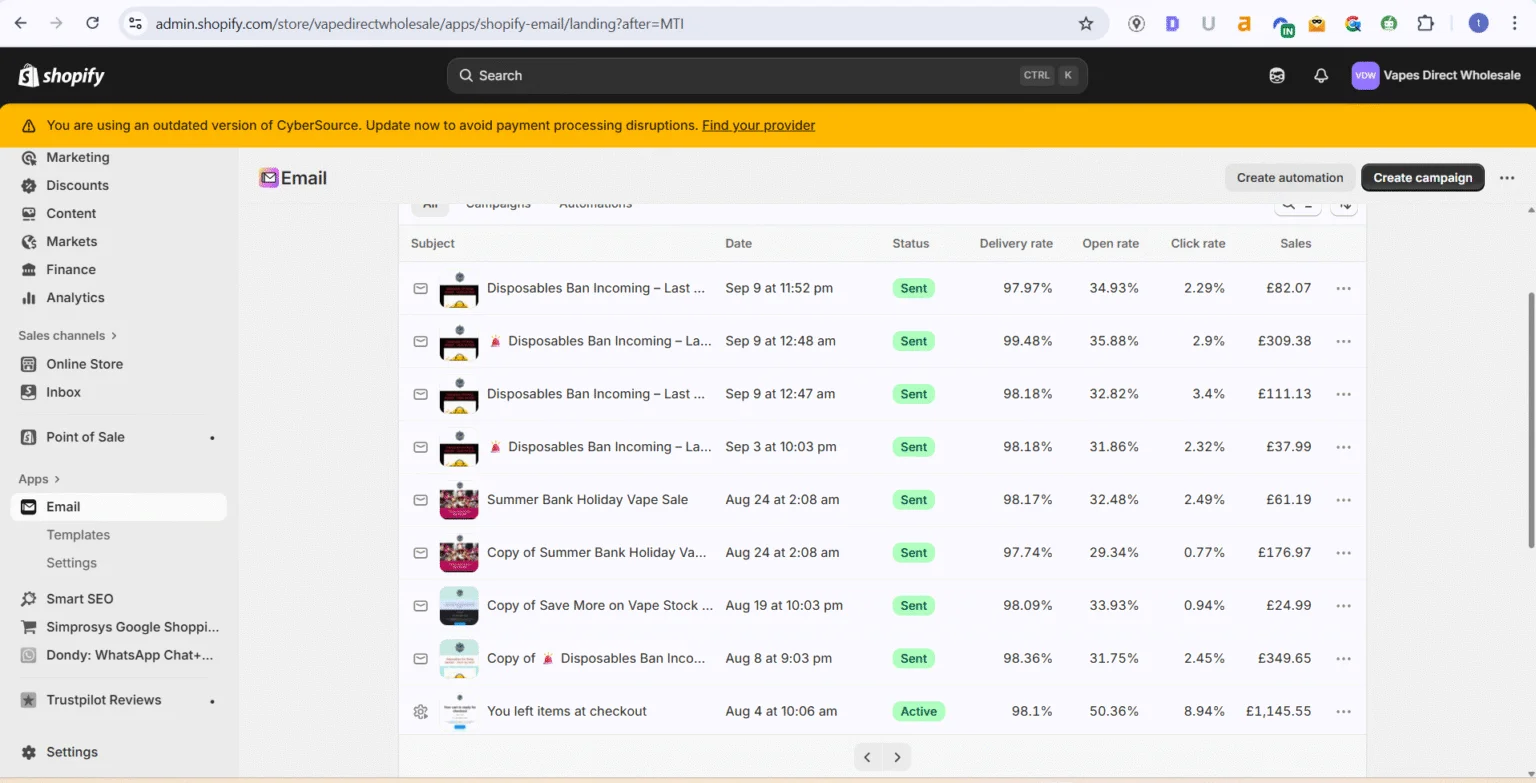Viewport: 1536px width, 783px height.
Task: Open the Sidekick assistant icon
Action: tap(1277, 76)
